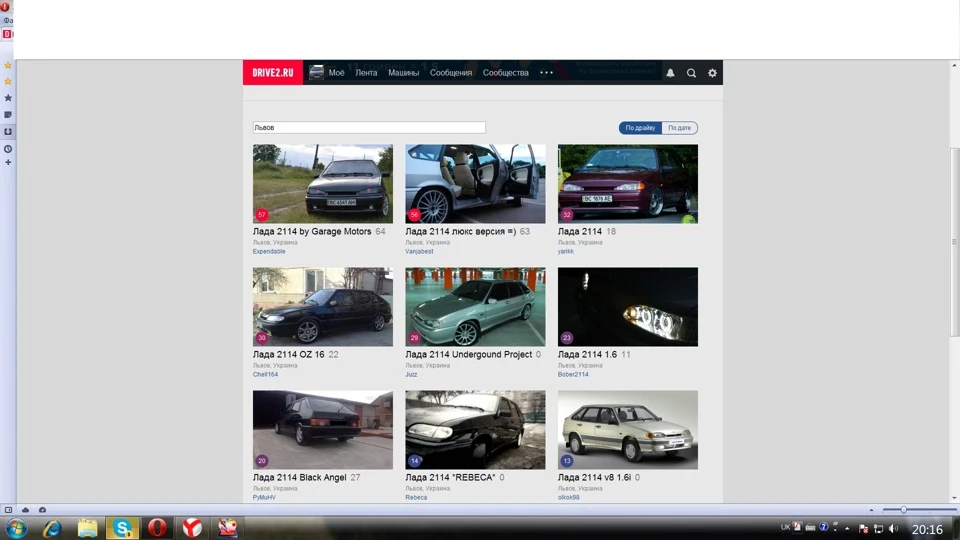This screenshot has height=540, width=960.
Task: Open the Лада 2114 "REBECA" photo
Action: click(x=475, y=430)
